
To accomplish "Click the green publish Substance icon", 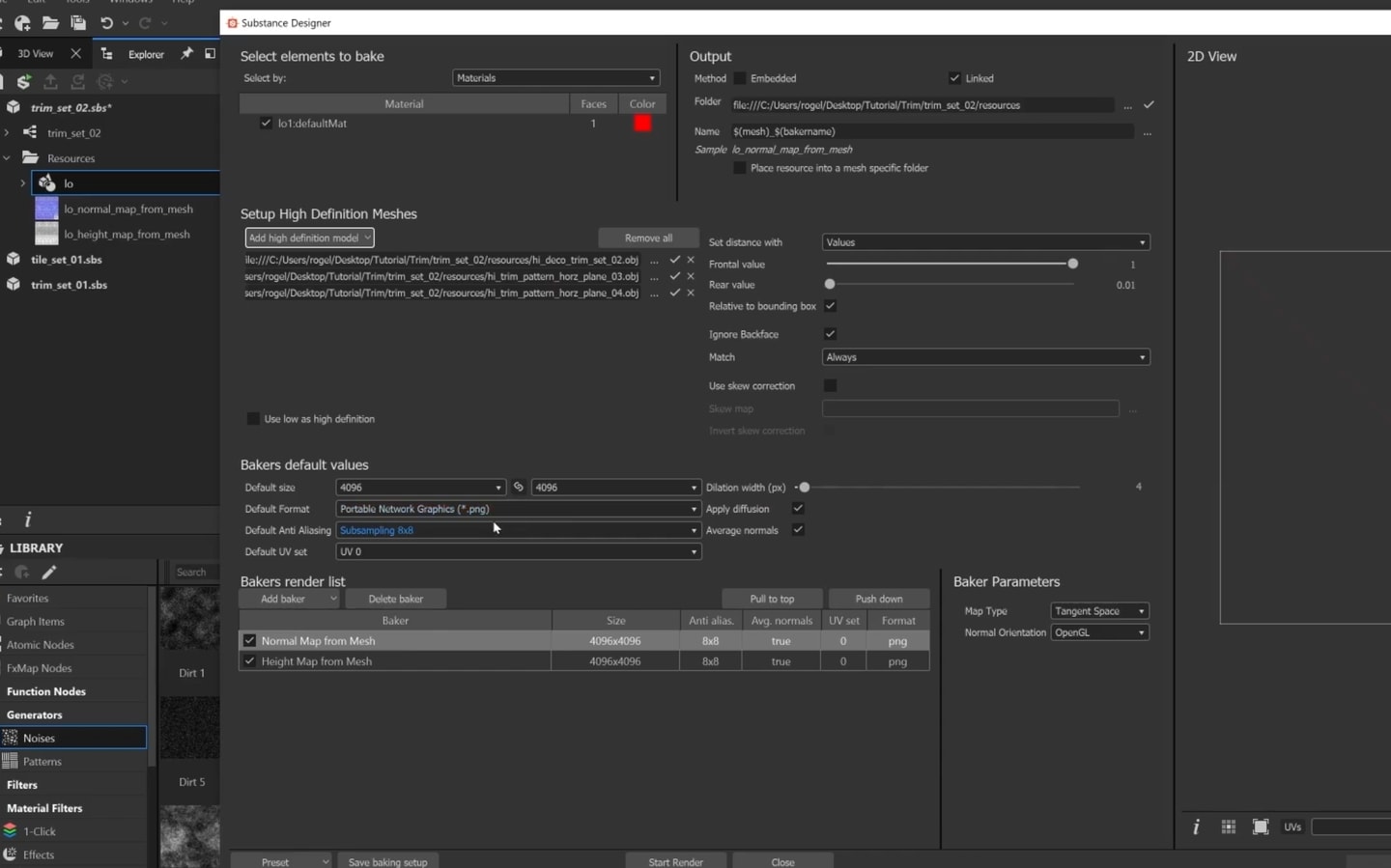I will [23, 82].
